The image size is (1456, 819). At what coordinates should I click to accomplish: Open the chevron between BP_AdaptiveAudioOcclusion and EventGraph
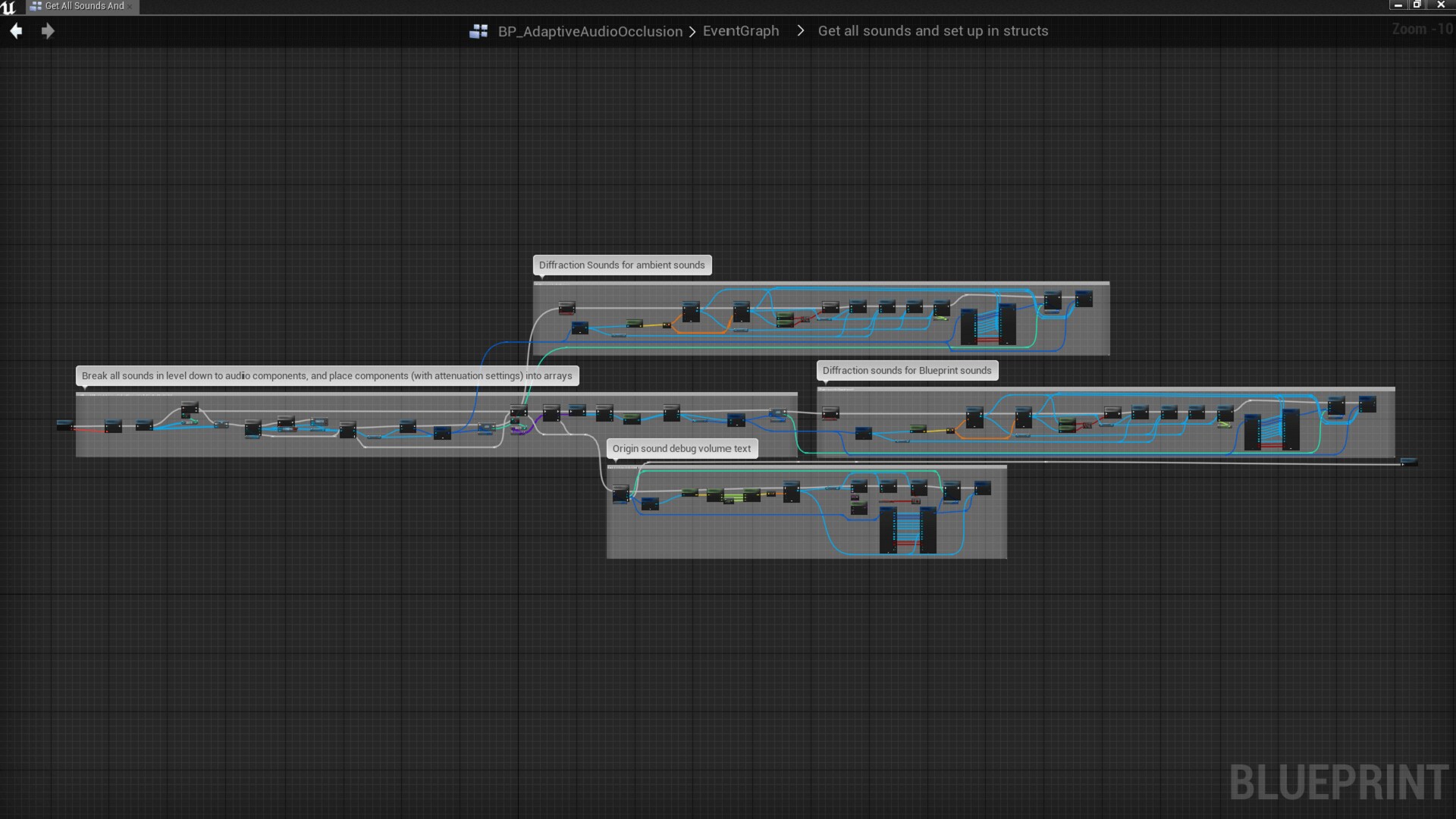(x=692, y=31)
